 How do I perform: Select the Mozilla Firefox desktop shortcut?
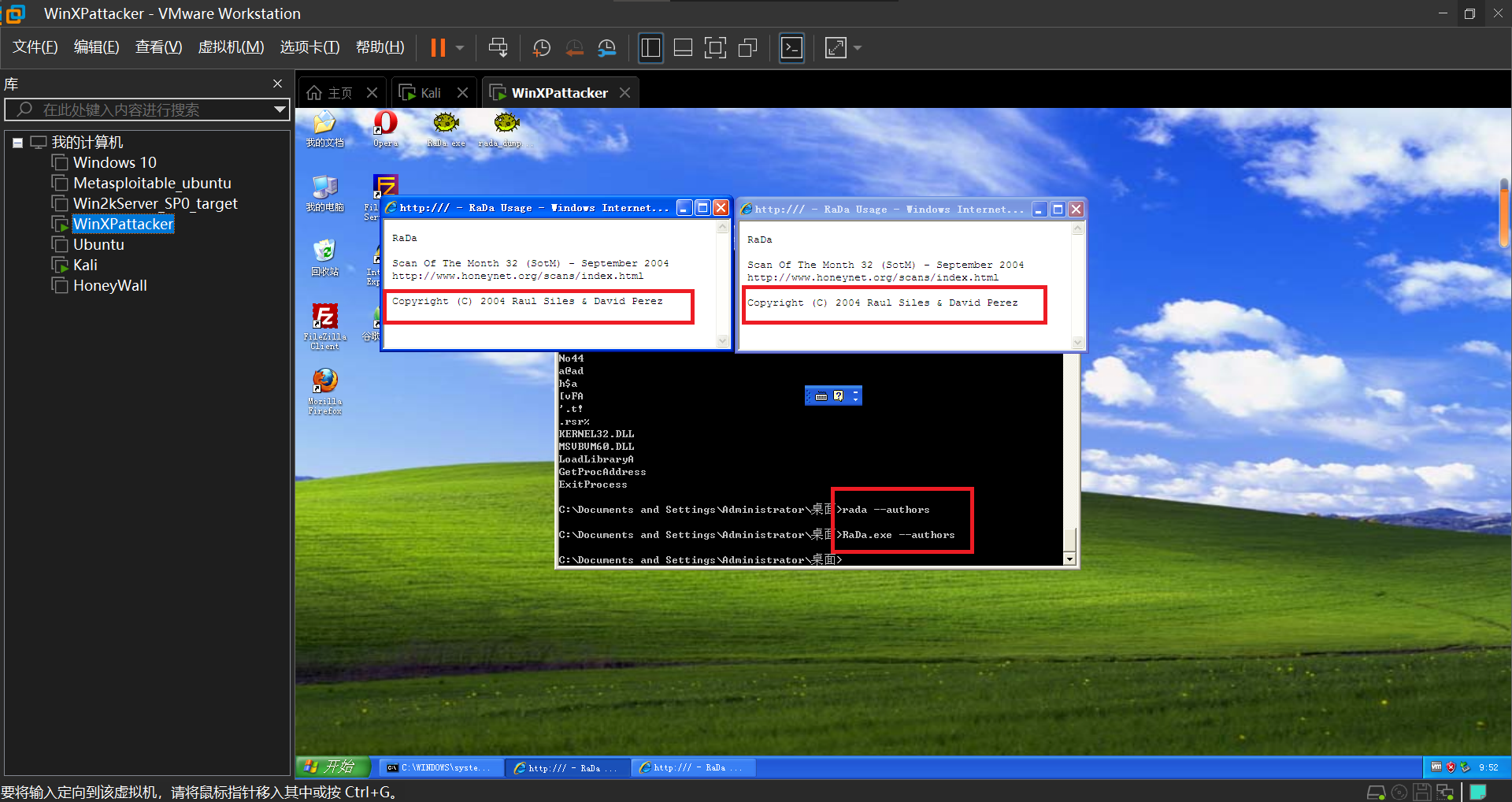tap(324, 392)
